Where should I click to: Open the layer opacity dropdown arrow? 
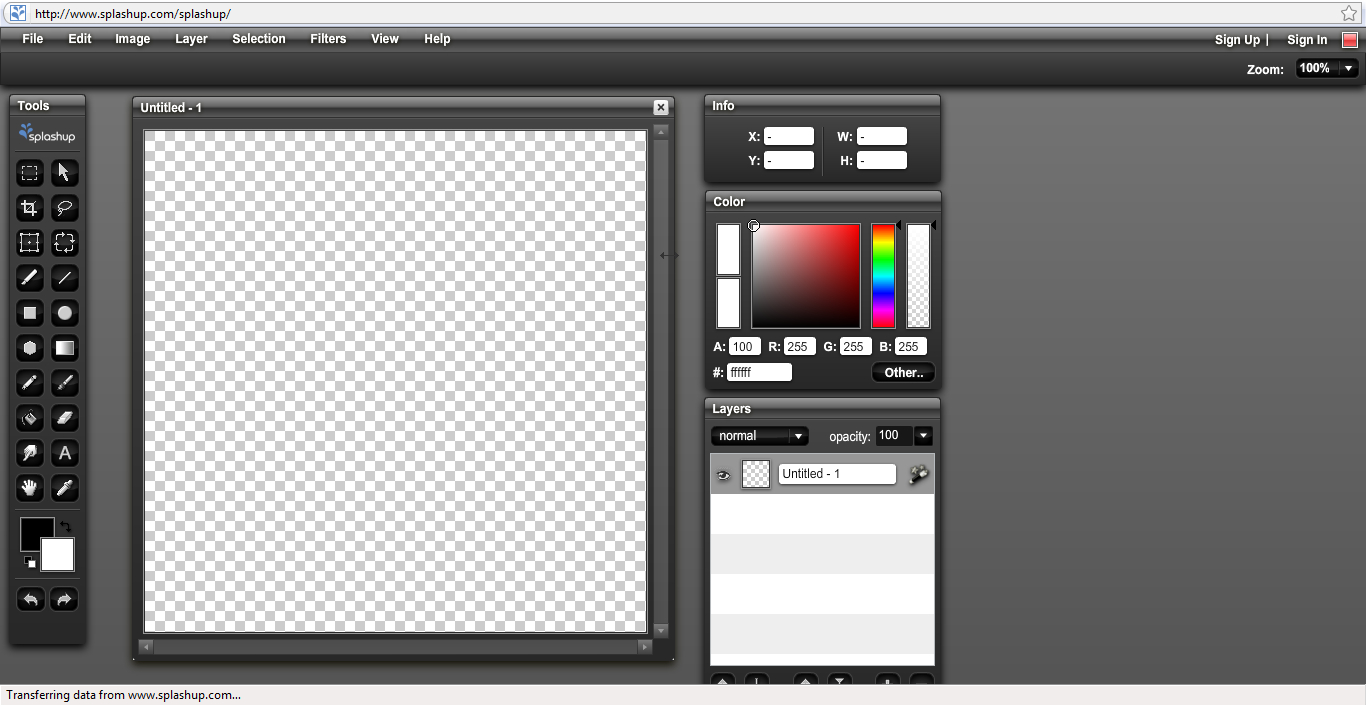click(x=923, y=436)
